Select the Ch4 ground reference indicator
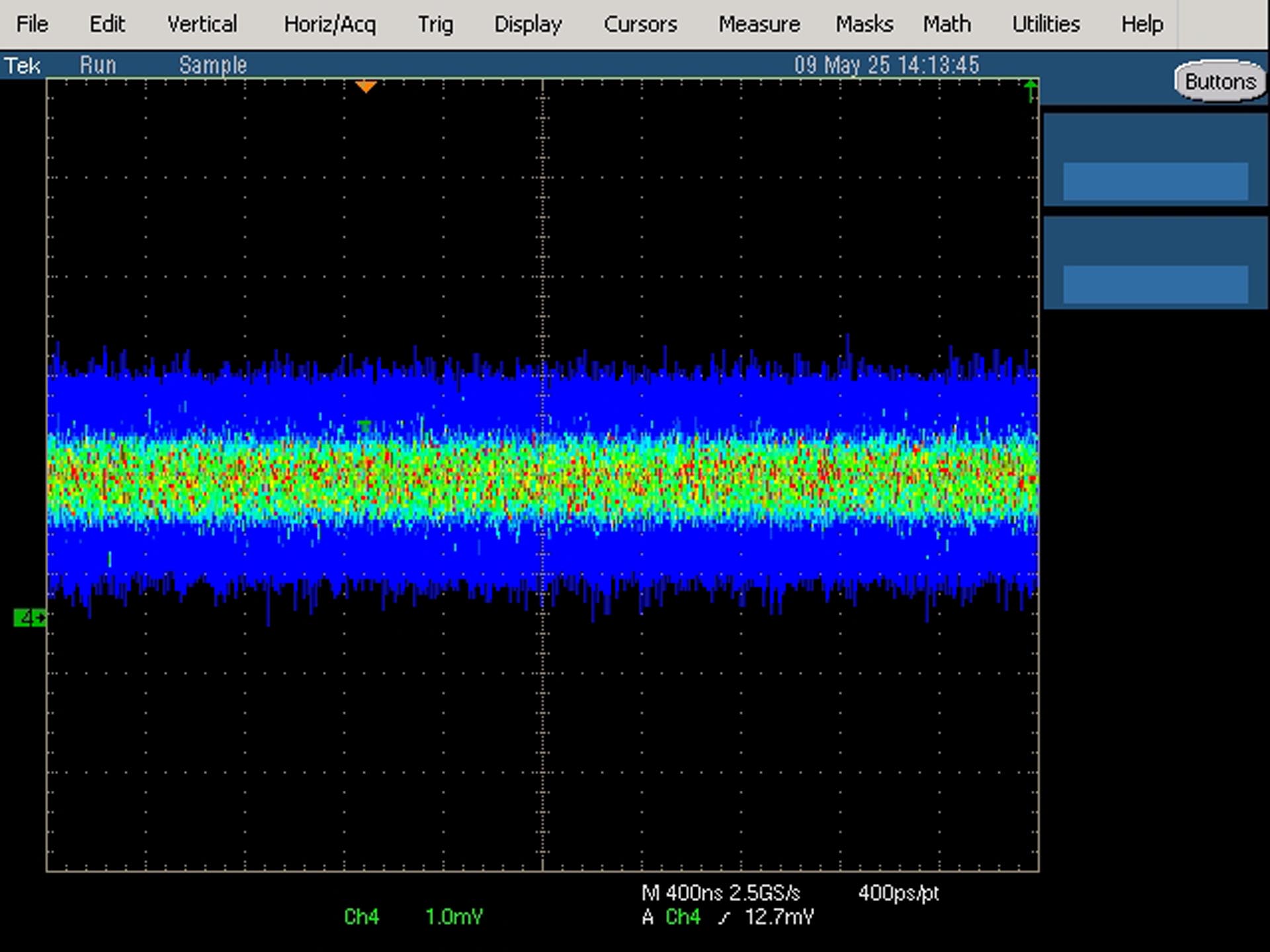This screenshot has width=1270, height=952. pos(30,618)
